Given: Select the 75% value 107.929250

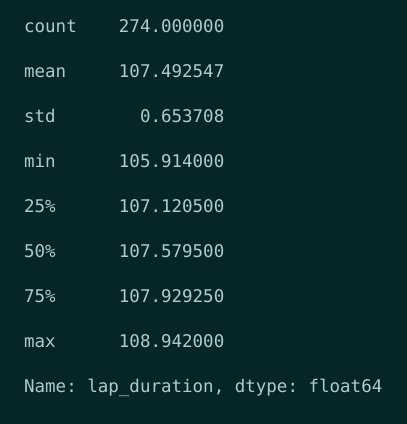Looking at the screenshot, I should pyautogui.click(x=171, y=296).
